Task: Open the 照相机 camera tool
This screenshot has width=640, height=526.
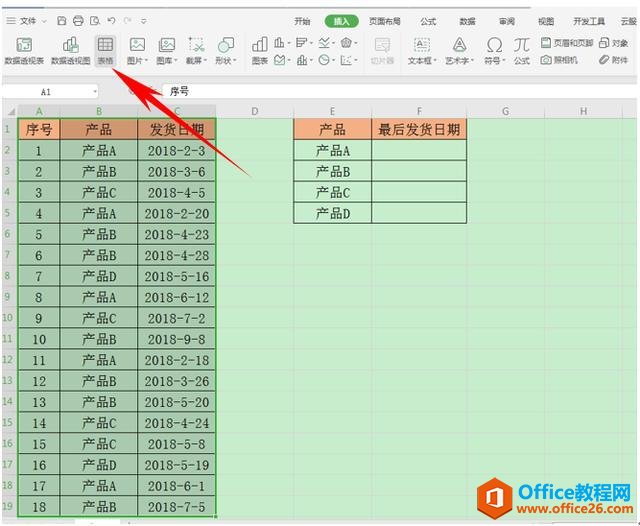Action: point(559,60)
